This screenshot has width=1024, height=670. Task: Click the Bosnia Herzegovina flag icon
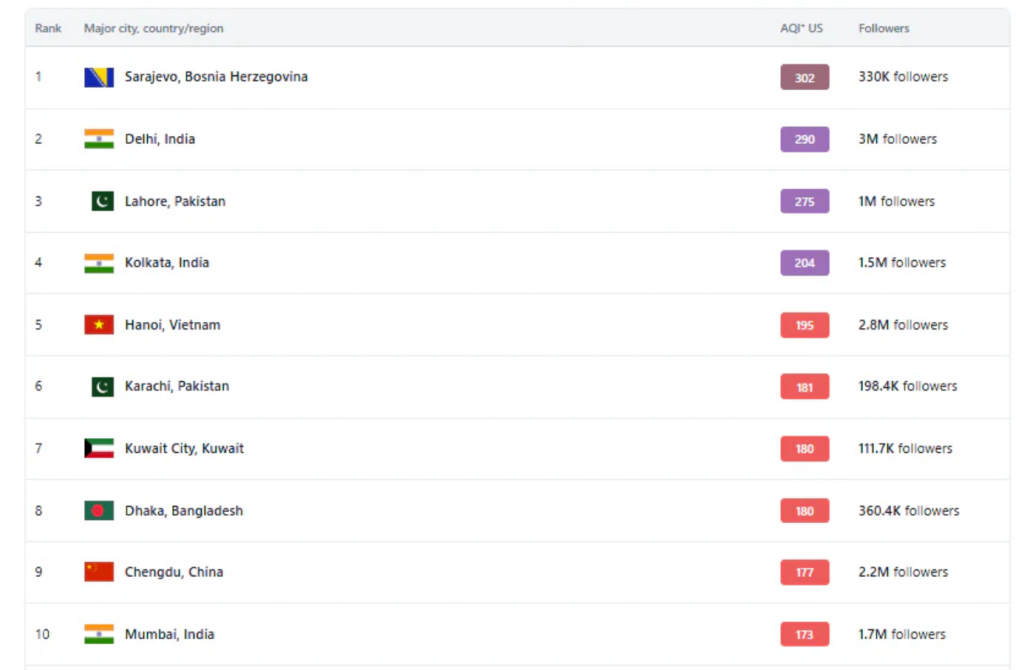[x=99, y=77]
